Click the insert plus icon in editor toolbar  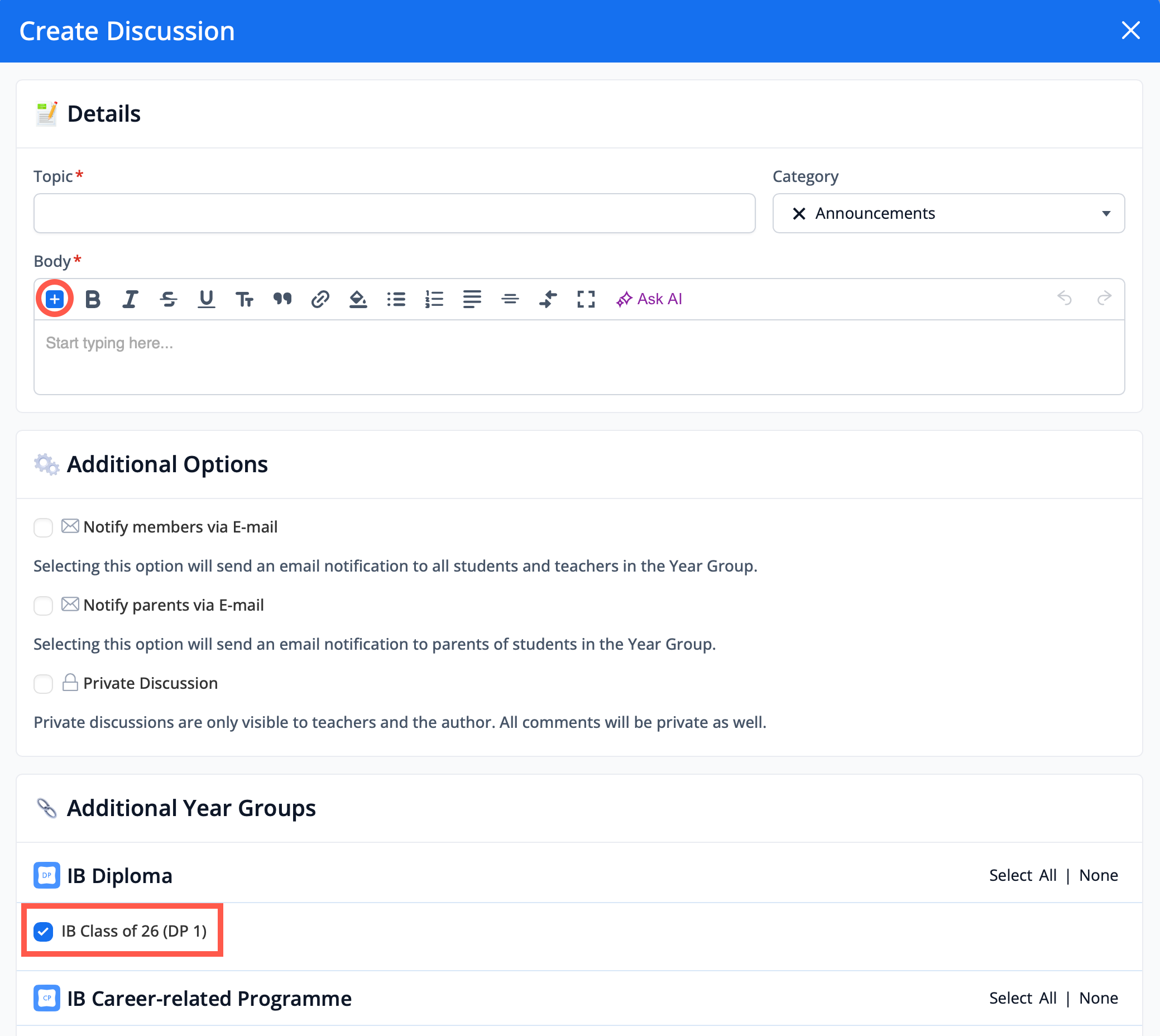click(x=54, y=299)
